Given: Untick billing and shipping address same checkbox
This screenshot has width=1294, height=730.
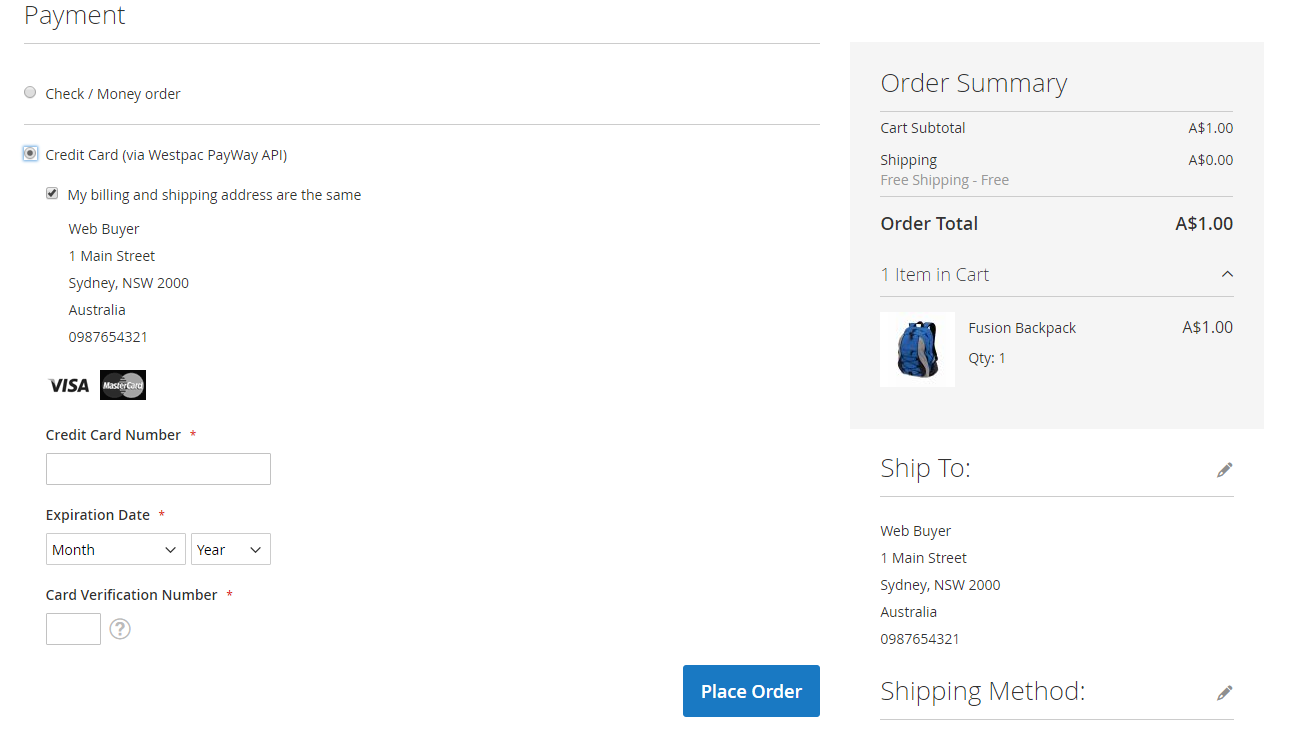Looking at the screenshot, I should 52,194.
